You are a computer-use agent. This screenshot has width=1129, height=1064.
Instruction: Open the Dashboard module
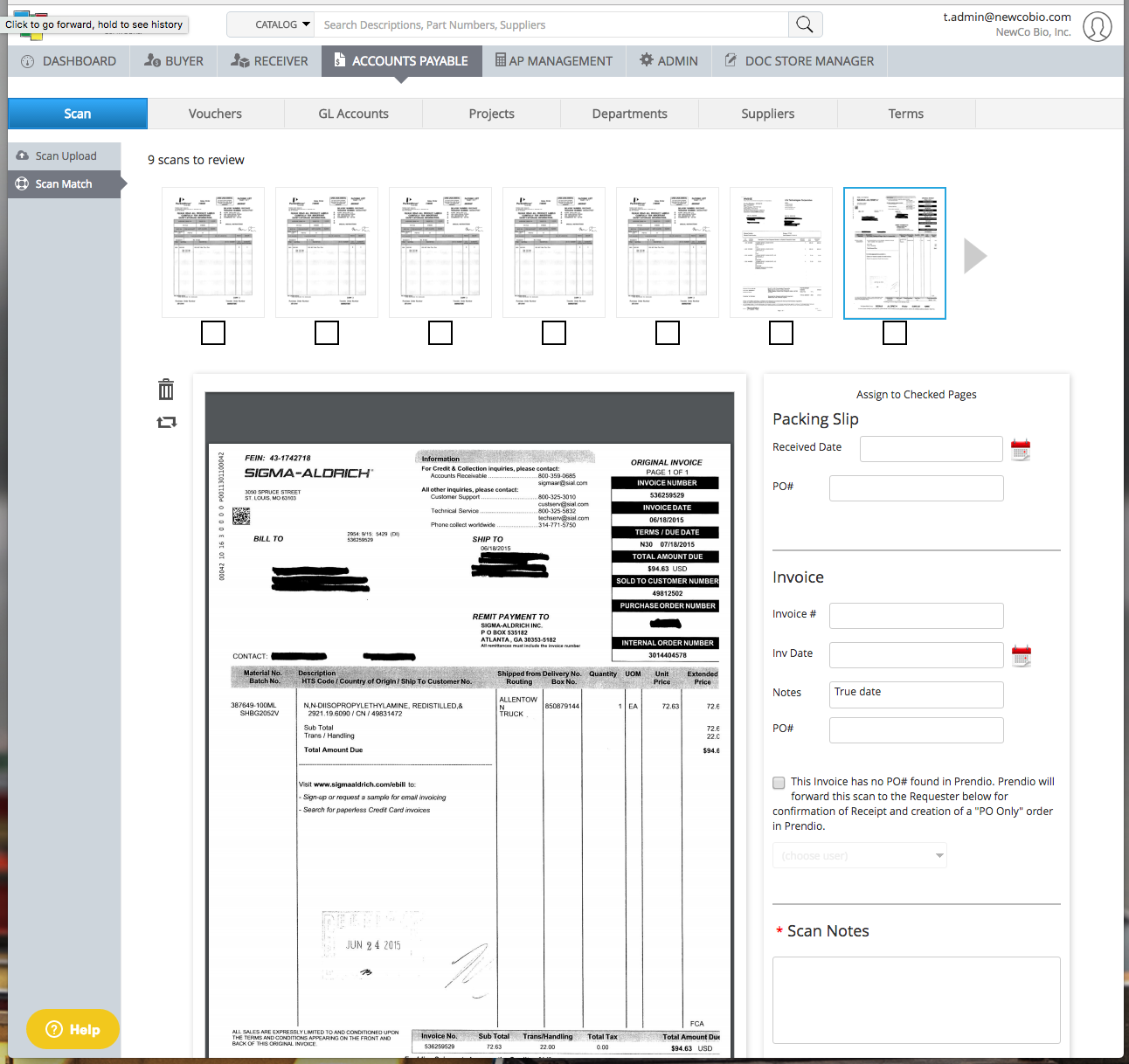pyautogui.click(x=69, y=61)
